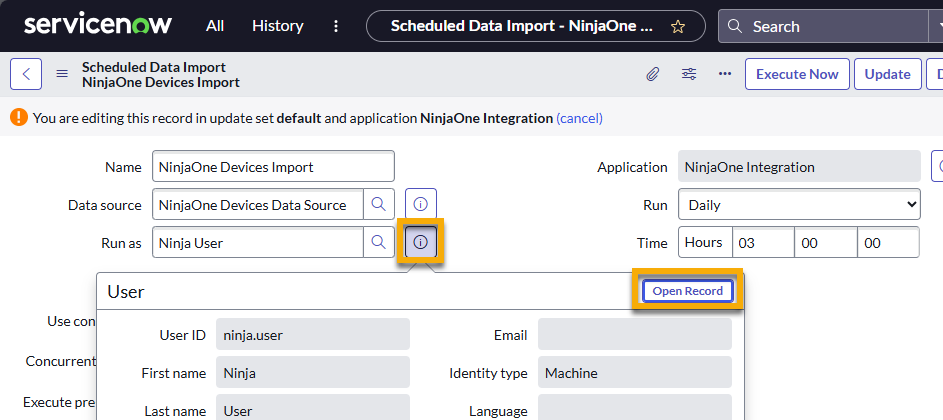Viewport: 943px width, 420px height.
Task: Edit the Data source field
Action: pyautogui.click(x=258, y=205)
